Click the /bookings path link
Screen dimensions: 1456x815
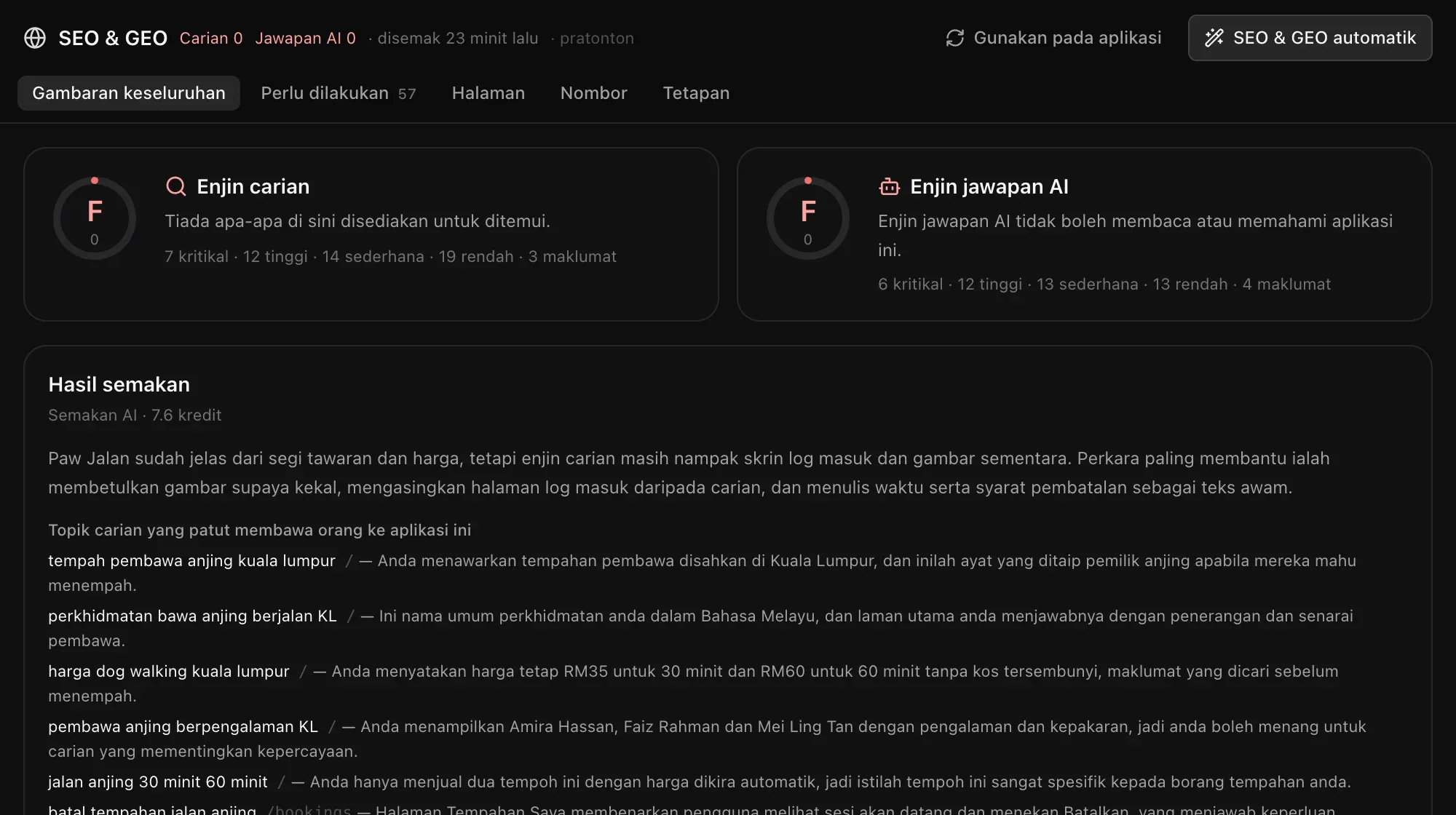point(309,809)
